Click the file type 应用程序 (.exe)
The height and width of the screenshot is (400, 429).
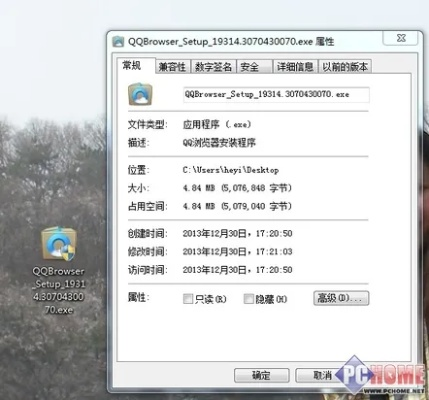point(217,125)
